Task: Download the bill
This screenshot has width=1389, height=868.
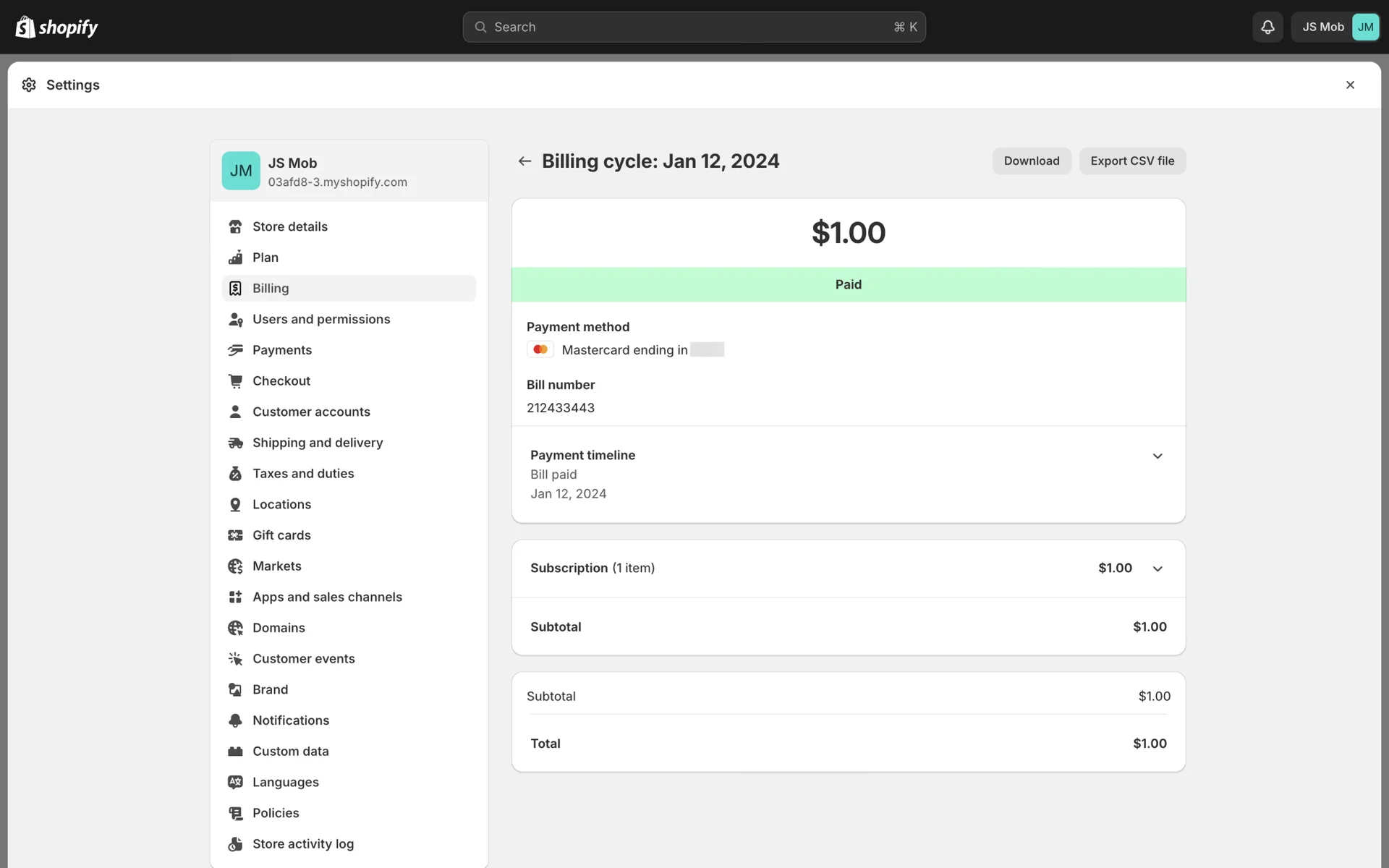Action: (1031, 161)
